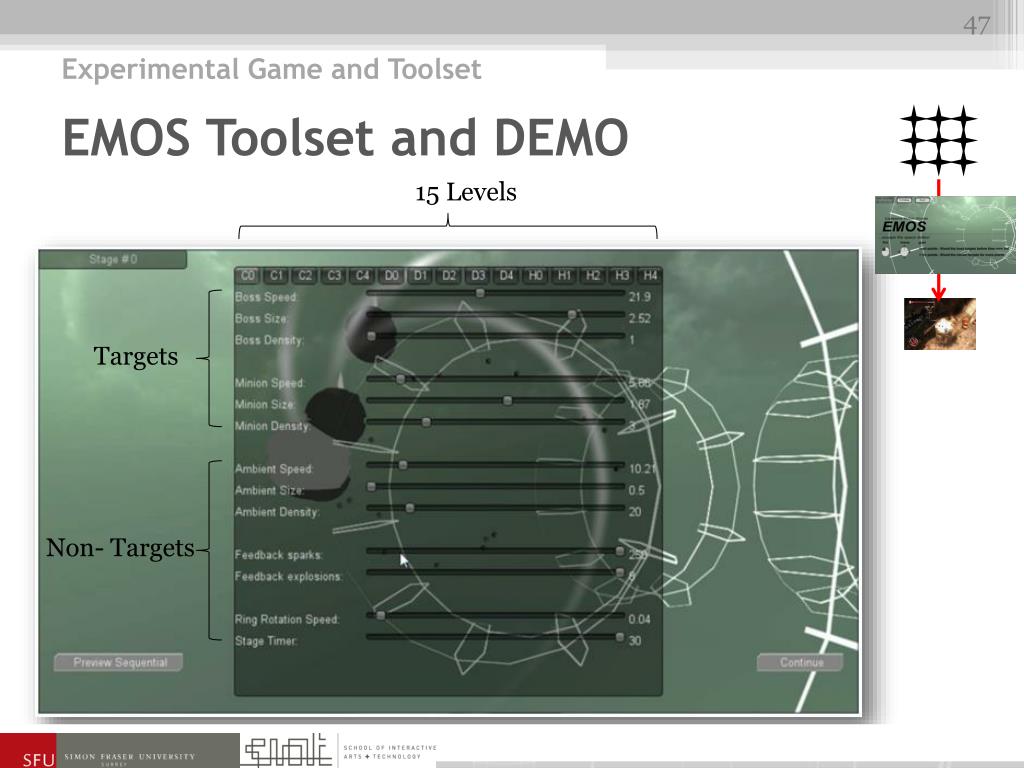Click the '15 Levels' caption
This screenshot has height=768, width=1024.
coord(466,193)
